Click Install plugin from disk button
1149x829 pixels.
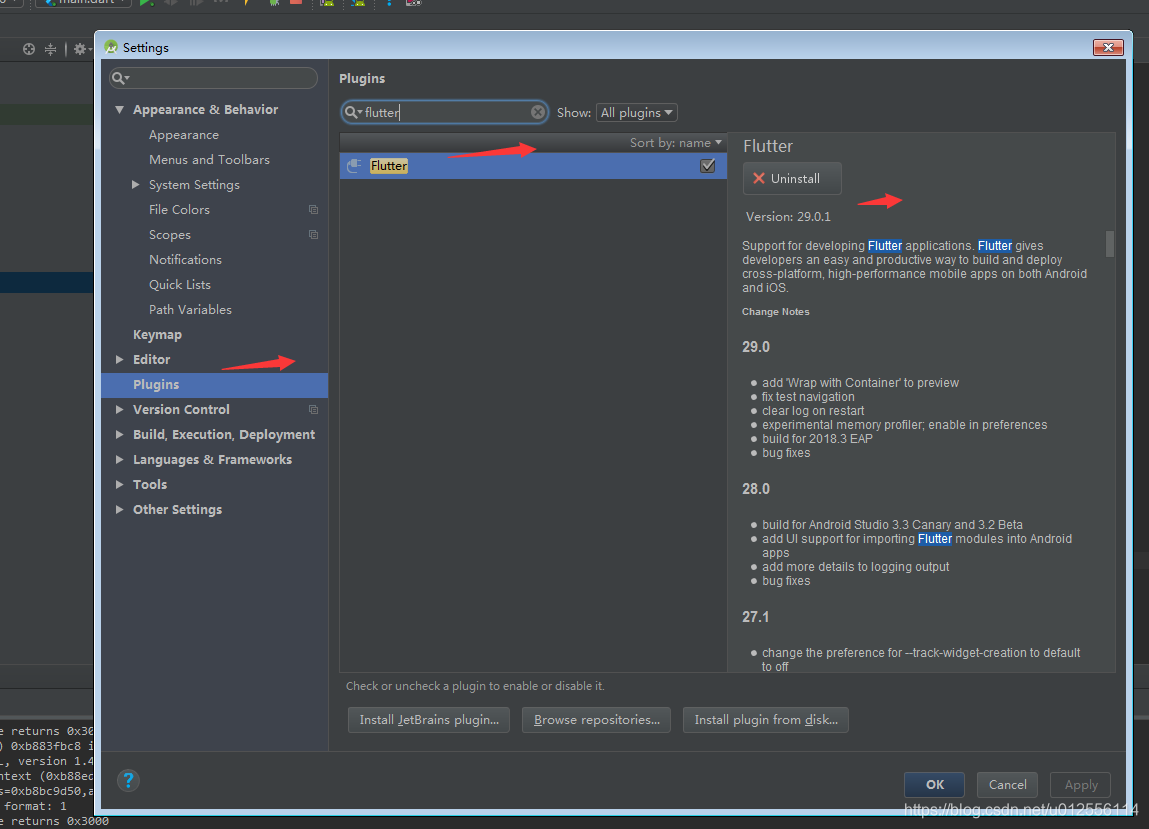(x=766, y=720)
